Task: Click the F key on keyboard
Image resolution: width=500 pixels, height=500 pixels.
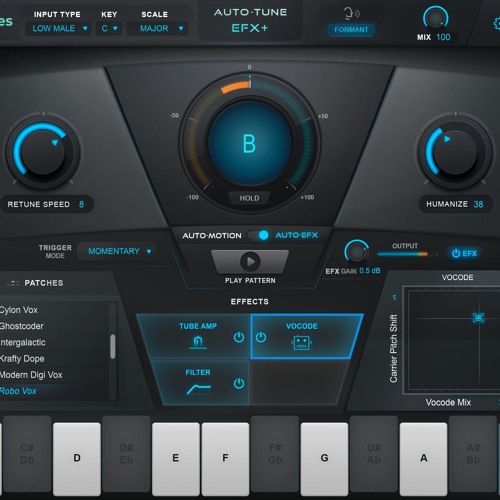Action: pos(225,458)
